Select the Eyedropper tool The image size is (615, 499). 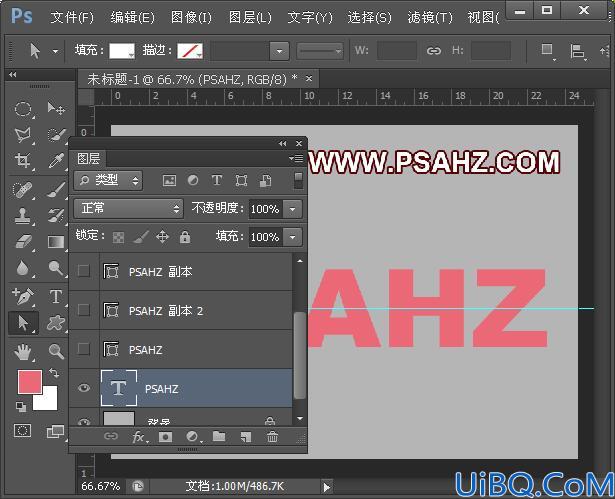(56, 160)
